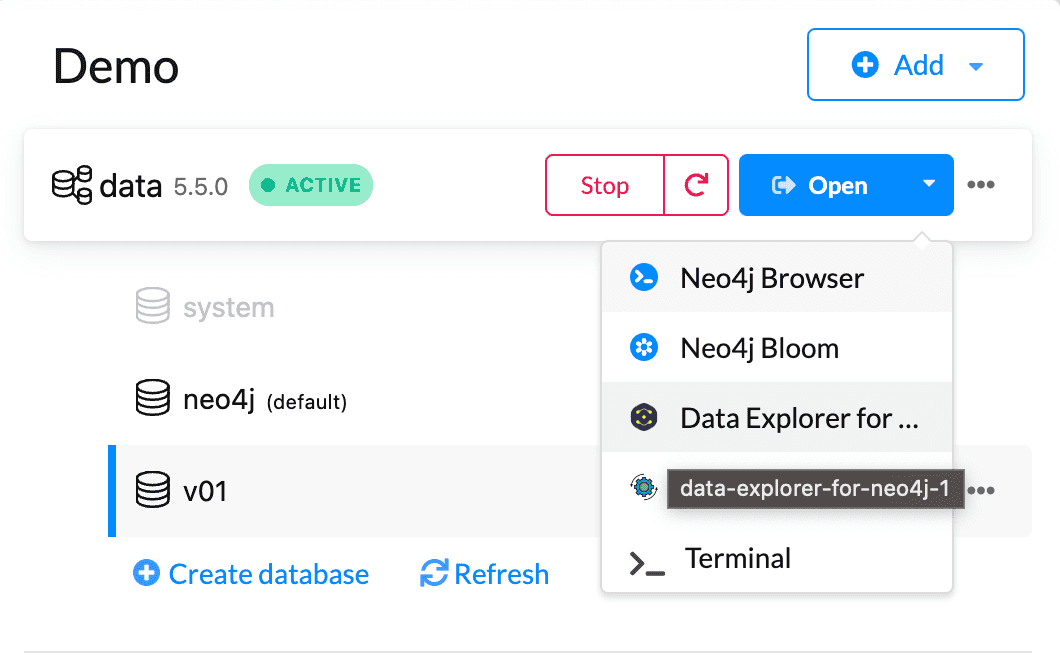Click the Neo4j Bloom flower icon

click(644, 348)
